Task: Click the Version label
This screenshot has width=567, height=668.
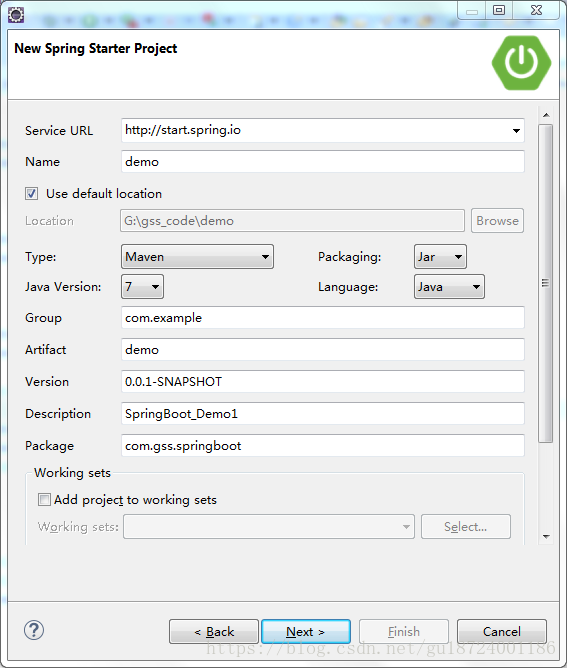Action: (47, 382)
